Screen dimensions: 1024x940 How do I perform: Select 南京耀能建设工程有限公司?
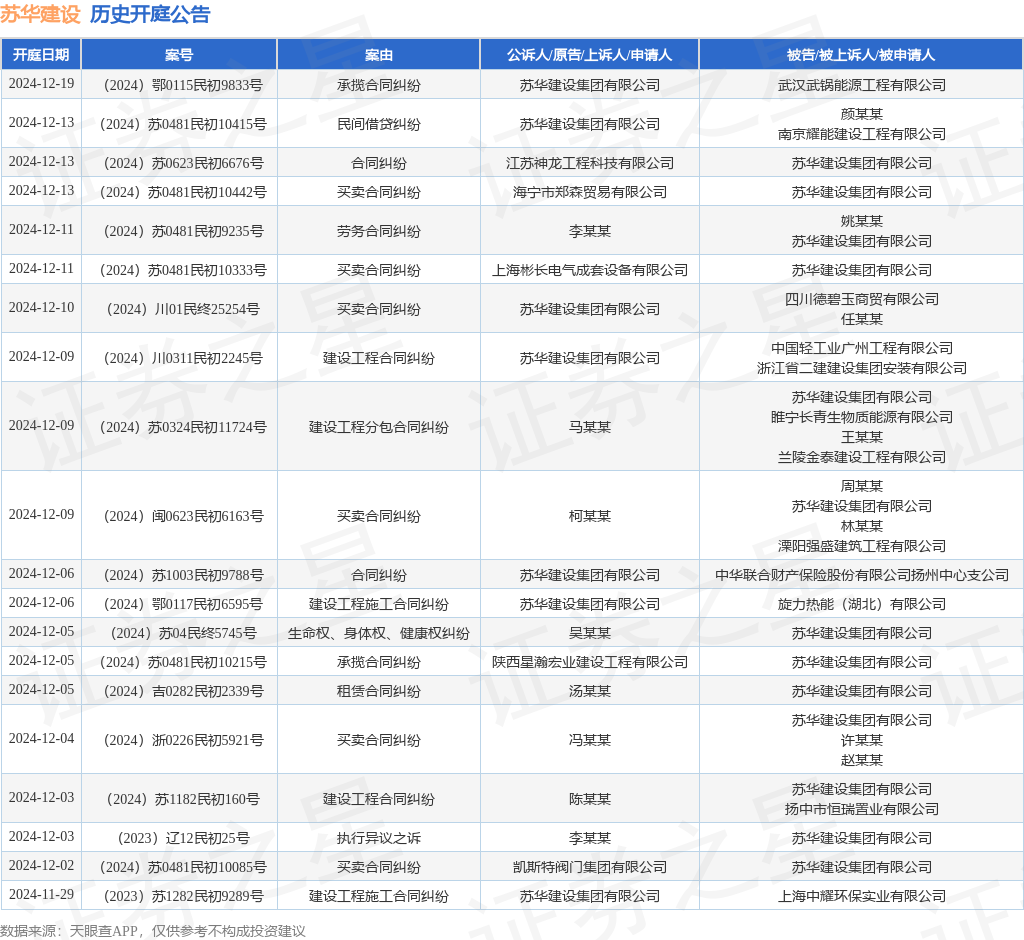point(862,134)
